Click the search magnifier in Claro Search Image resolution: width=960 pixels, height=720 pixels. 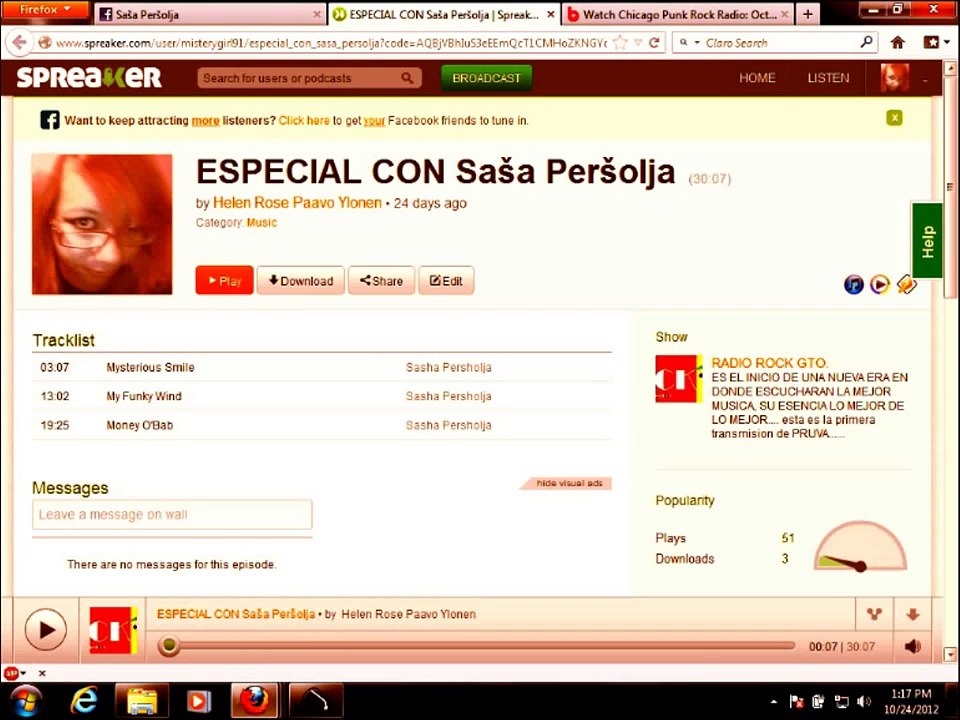point(866,42)
